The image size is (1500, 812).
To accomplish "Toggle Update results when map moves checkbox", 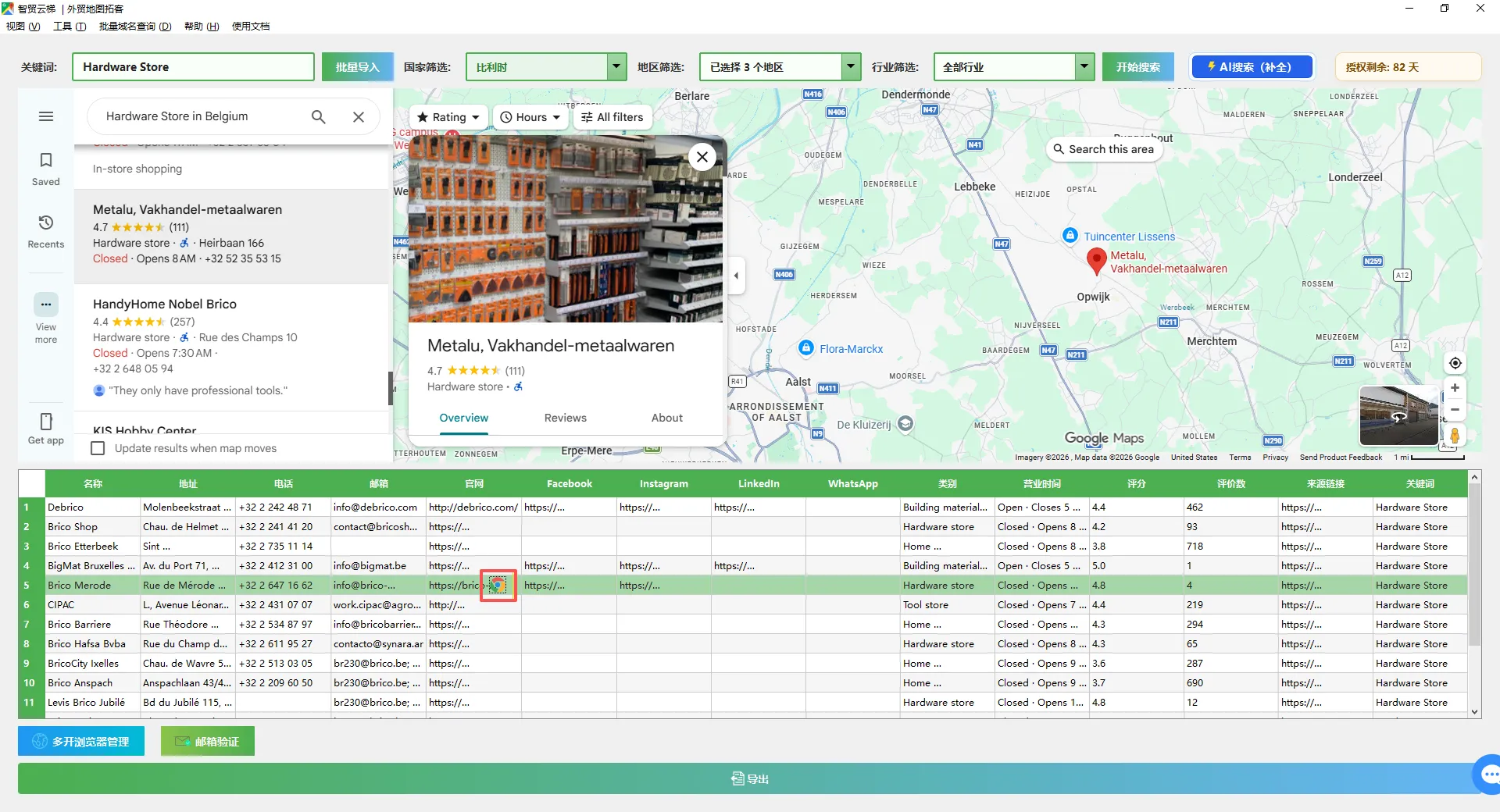I will [x=98, y=448].
